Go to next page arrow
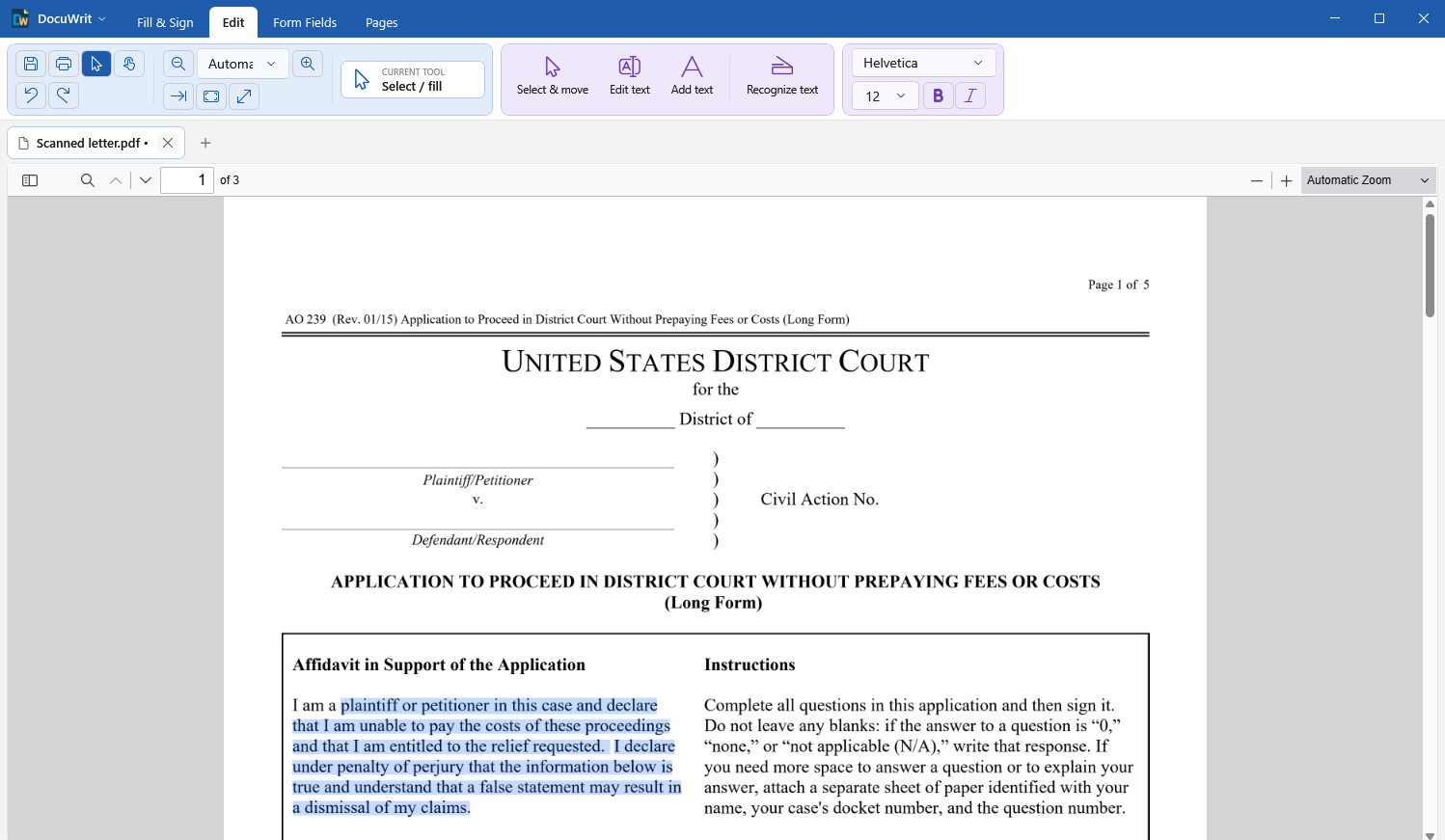The height and width of the screenshot is (840, 1445). click(146, 180)
